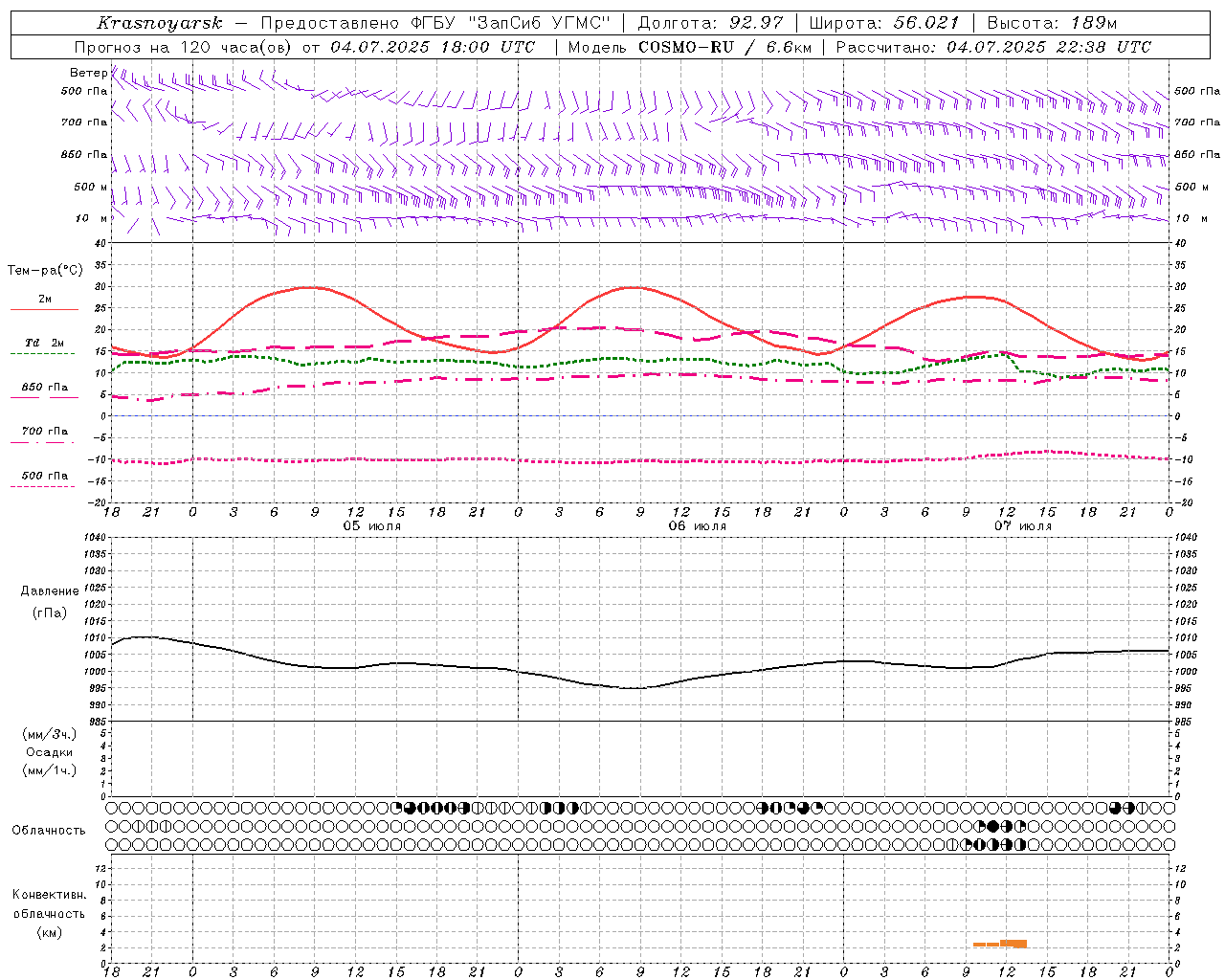
Task: Click the '2м' temperature legend entry
Action: (x=45, y=300)
